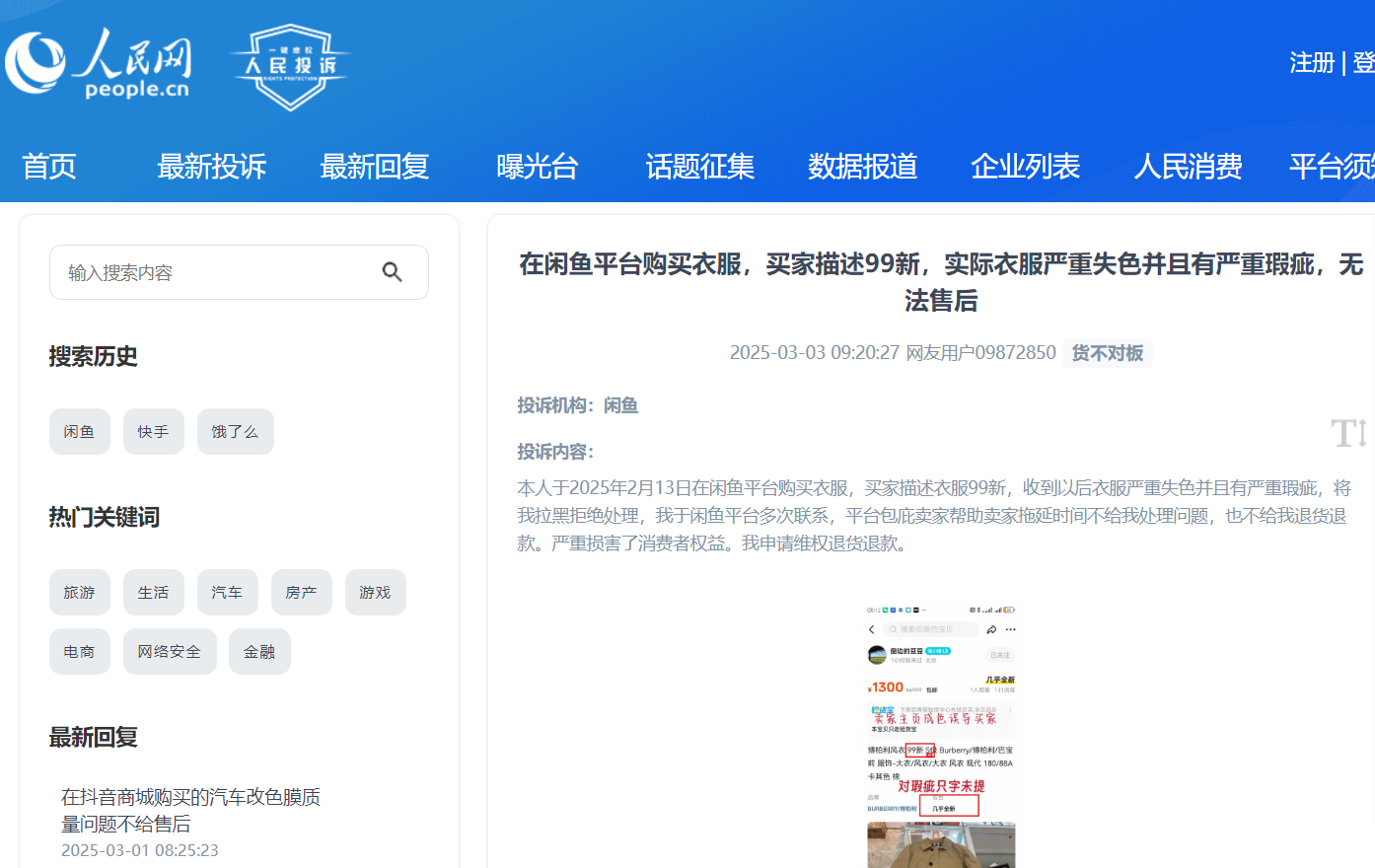
Task: Open the complaint screenshot thumbnail
Action: point(941,735)
